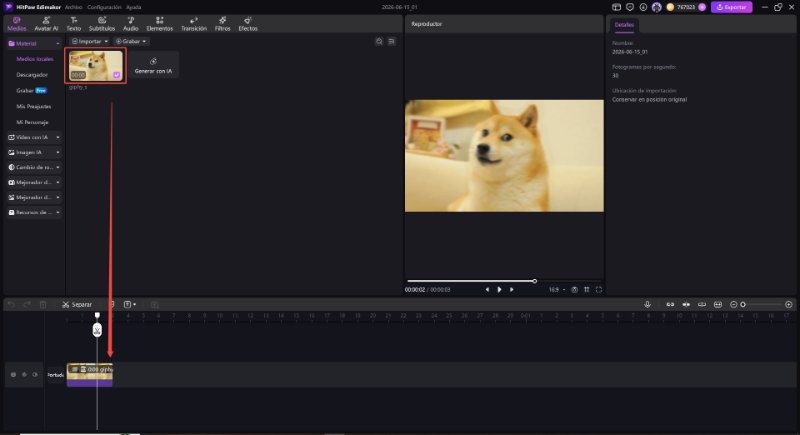Click the voice-over microphone icon

point(647,304)
